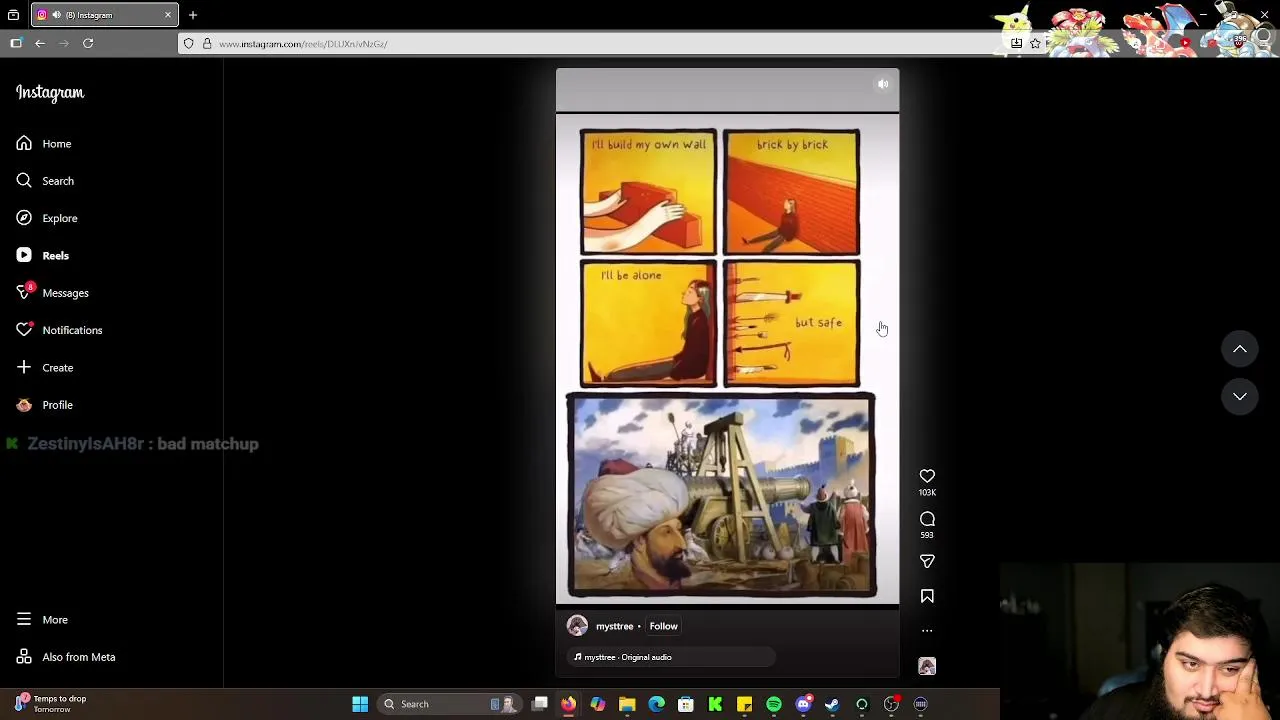Open Steam from the taskbar
1280x720 pixels.
[832, 704]
